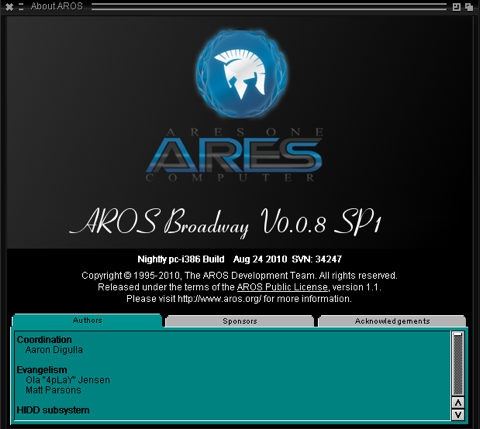This screenshot has height=429, width=480.
Task: Click the second gadget beside the close icon
Action: tap(21, 6)
